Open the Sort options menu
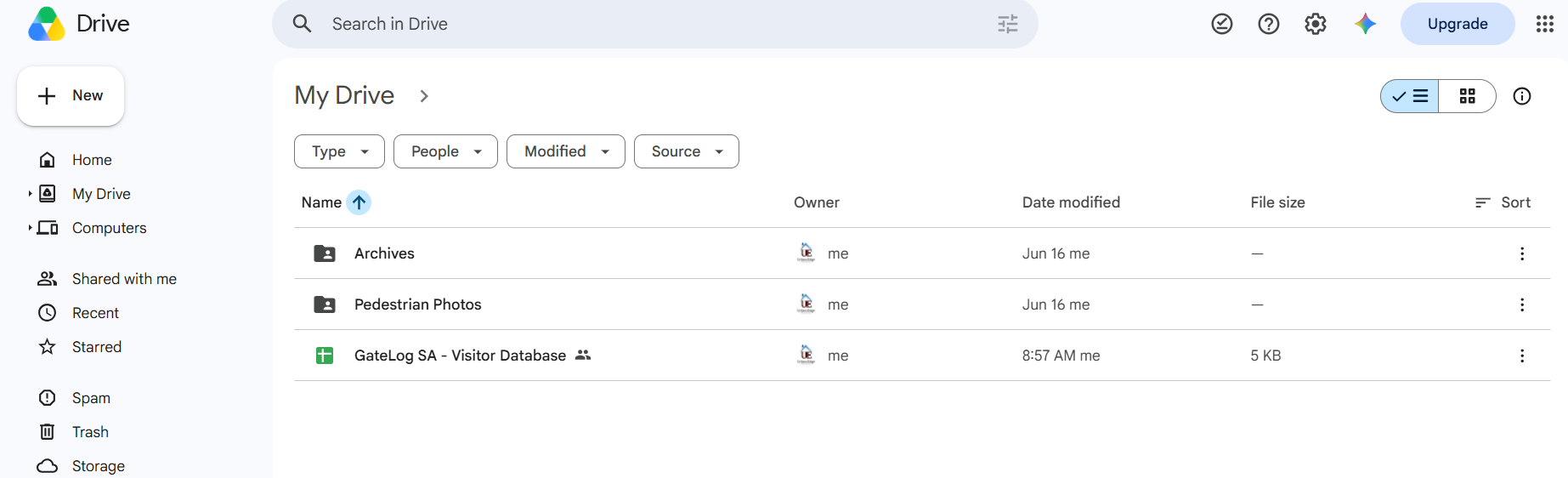This screenshot has width=1568, height=478. point(1503,202)
